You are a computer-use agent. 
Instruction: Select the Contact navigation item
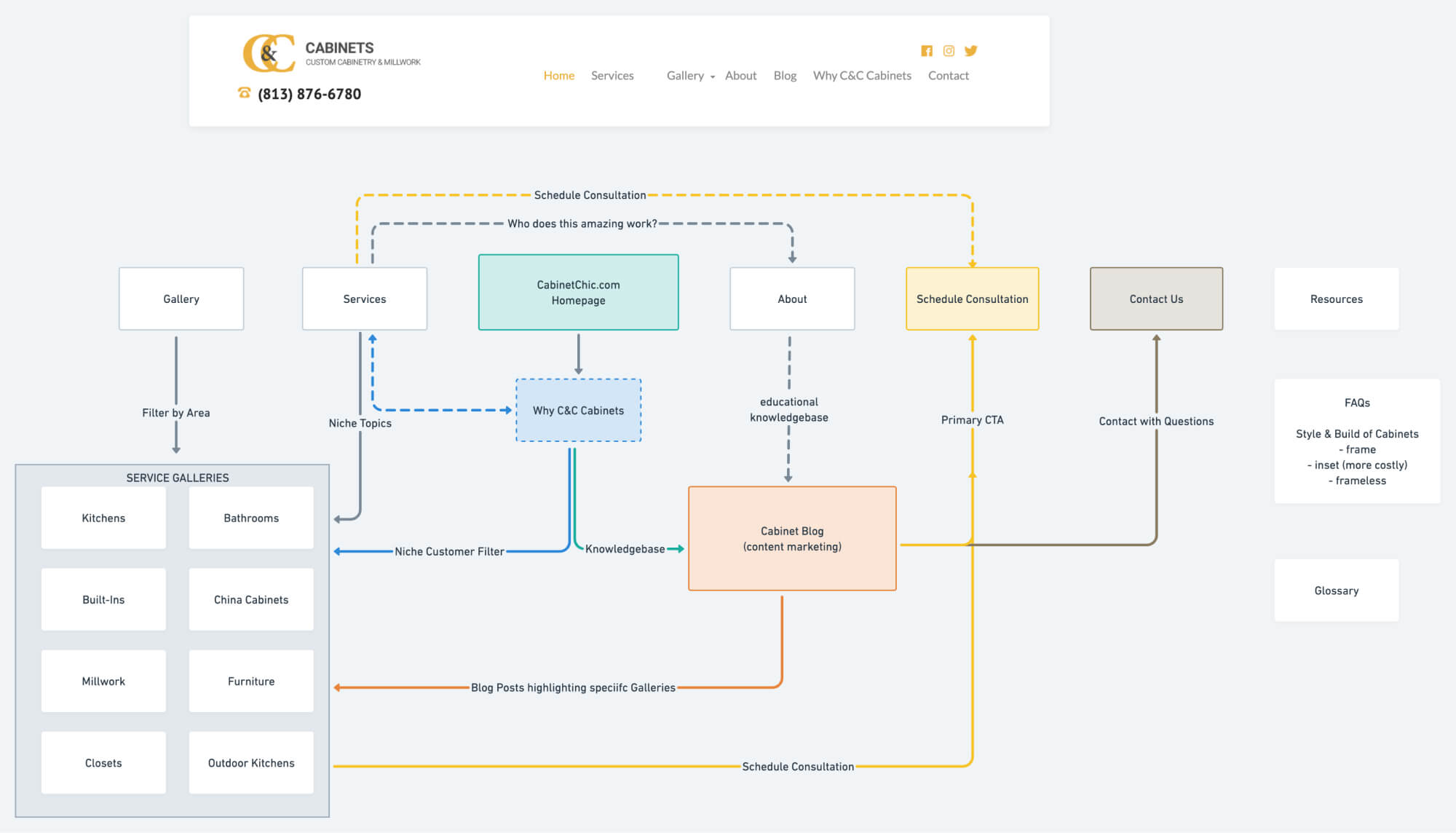pos(948,76)
